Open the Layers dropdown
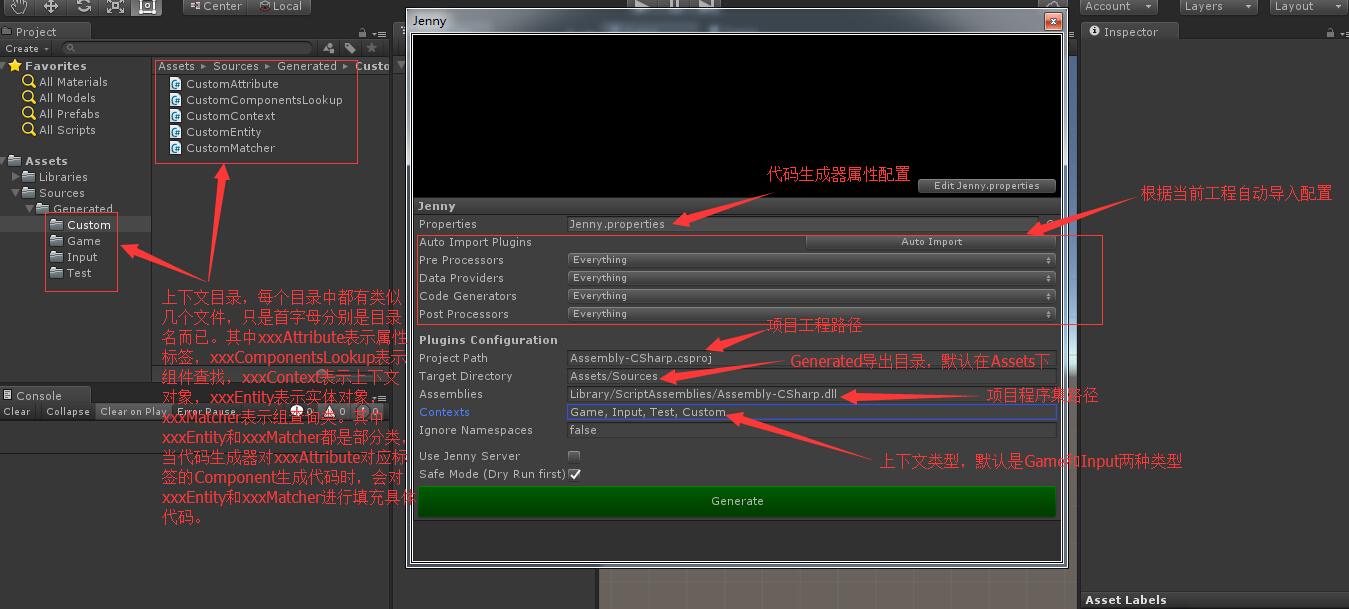This screenshot has height=609, width=1349. (1217, 6)
